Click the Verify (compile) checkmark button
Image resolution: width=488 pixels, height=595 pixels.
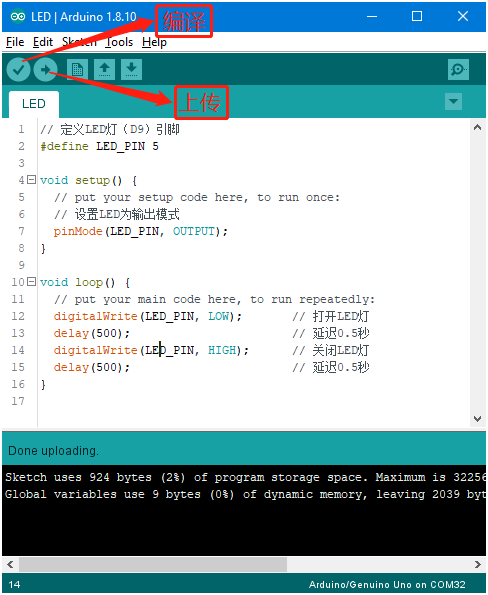tap(18, 69)
